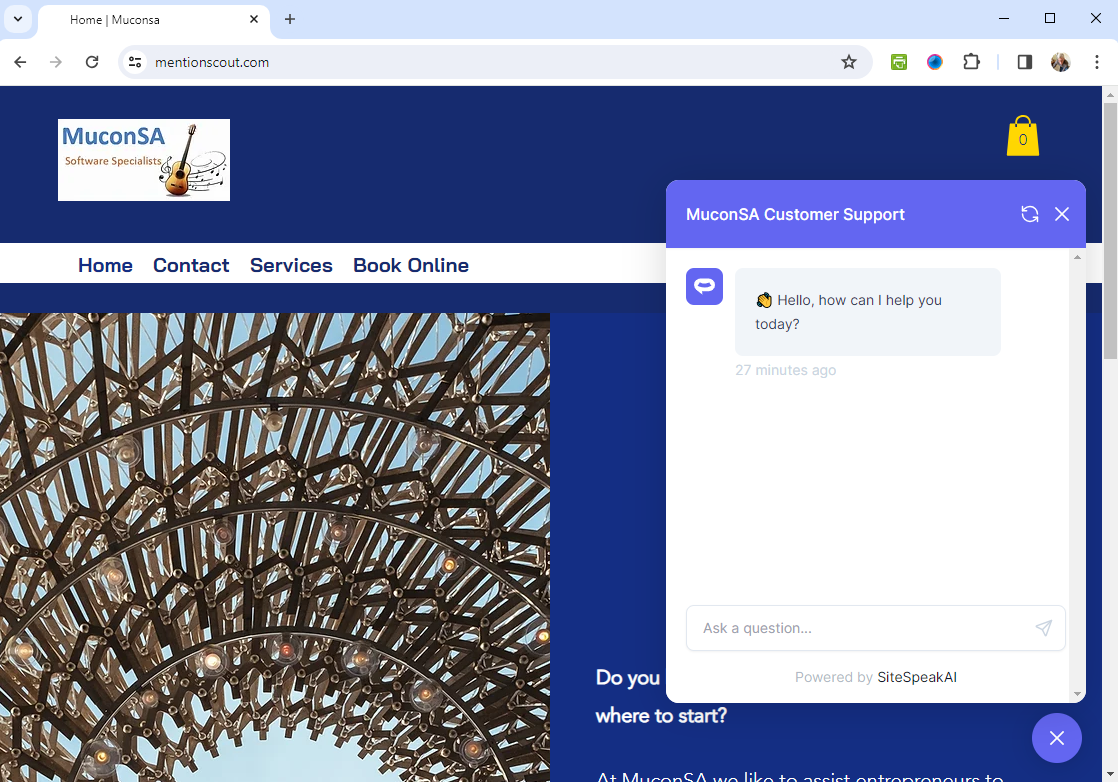Viewport: 1118px width, 782px height.
Task: Open the Services menu item
Action: pos(291,265)
